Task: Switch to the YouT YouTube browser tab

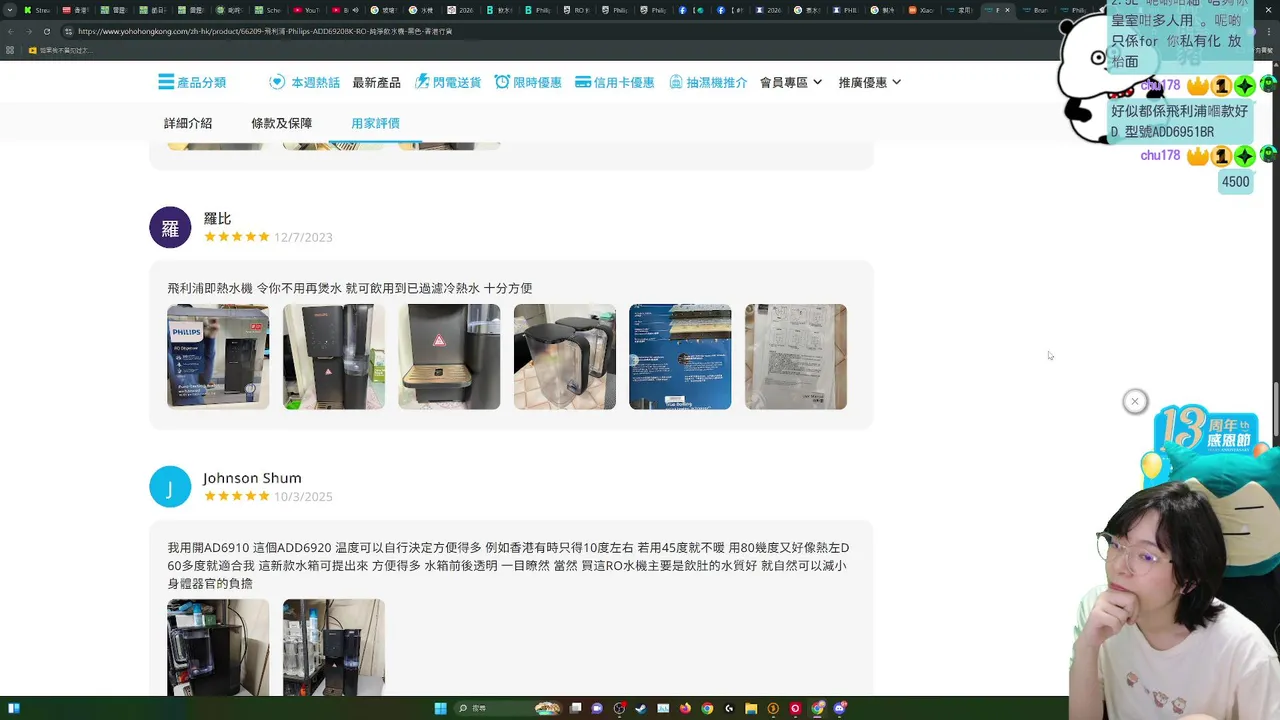Action: coord(306,10)
